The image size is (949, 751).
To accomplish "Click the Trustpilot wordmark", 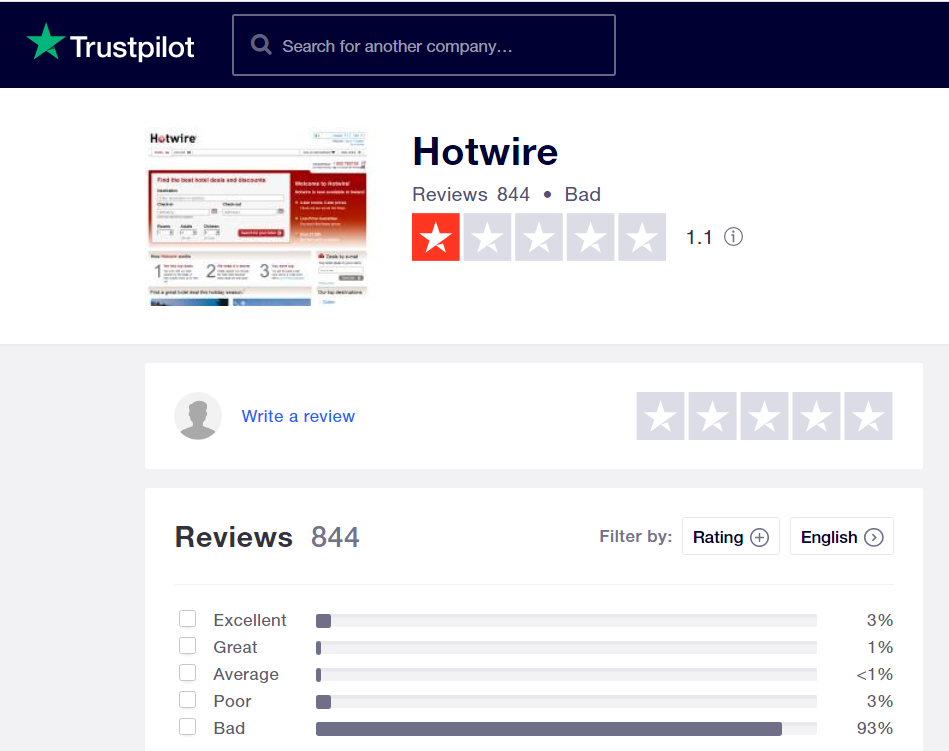I will point(132,47).
